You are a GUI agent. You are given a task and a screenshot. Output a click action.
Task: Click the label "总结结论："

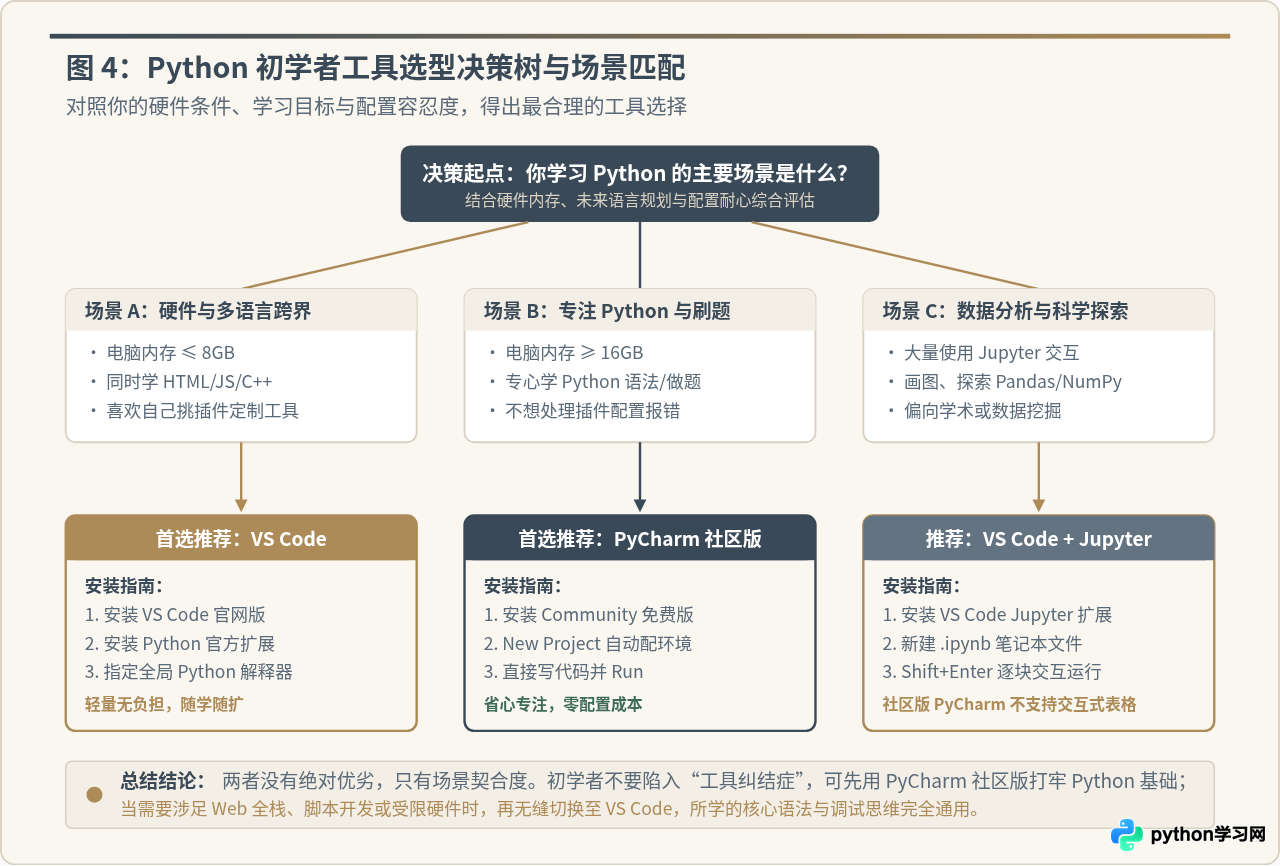(x=164, y=781)
